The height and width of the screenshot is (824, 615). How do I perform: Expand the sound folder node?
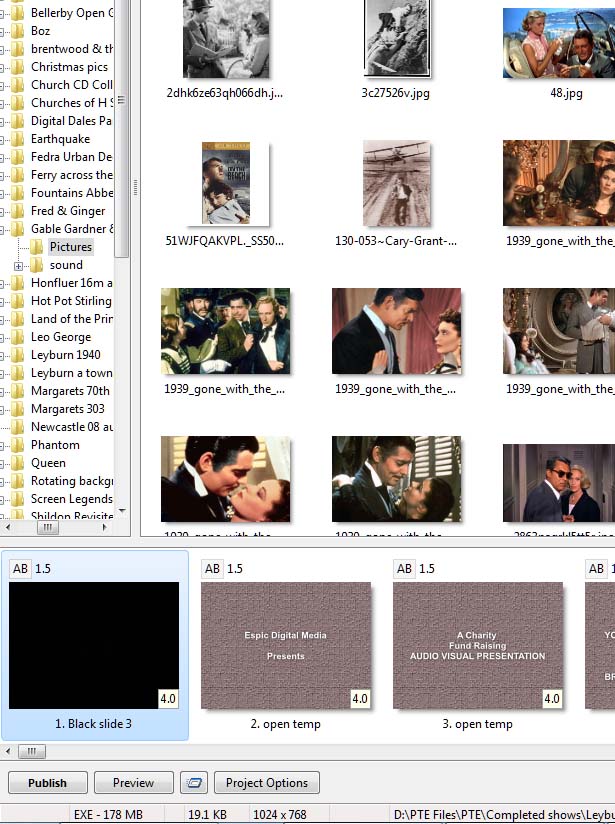[x=18, y=266]
